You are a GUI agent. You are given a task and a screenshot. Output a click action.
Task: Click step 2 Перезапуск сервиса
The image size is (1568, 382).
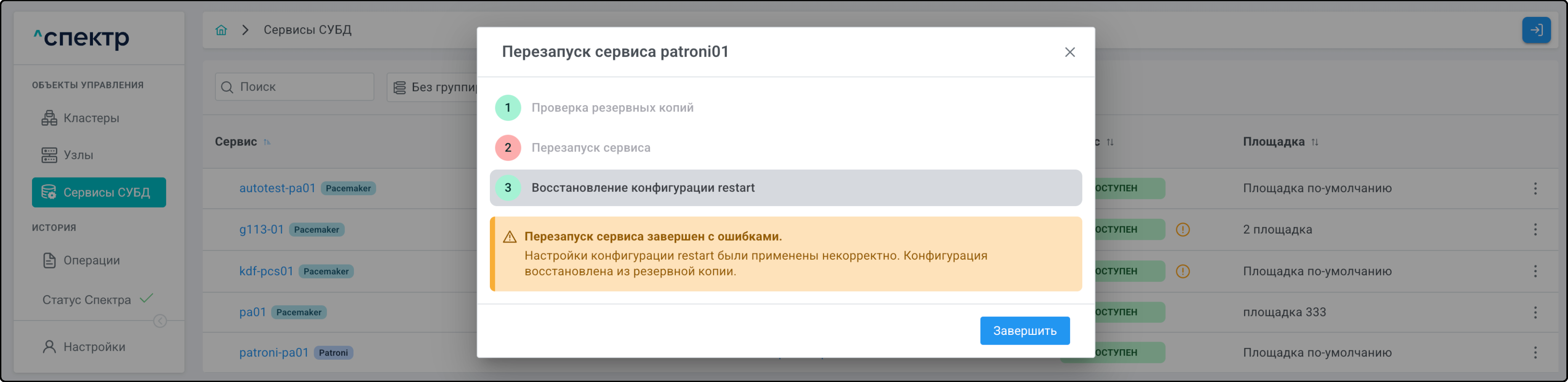[590, 148]
